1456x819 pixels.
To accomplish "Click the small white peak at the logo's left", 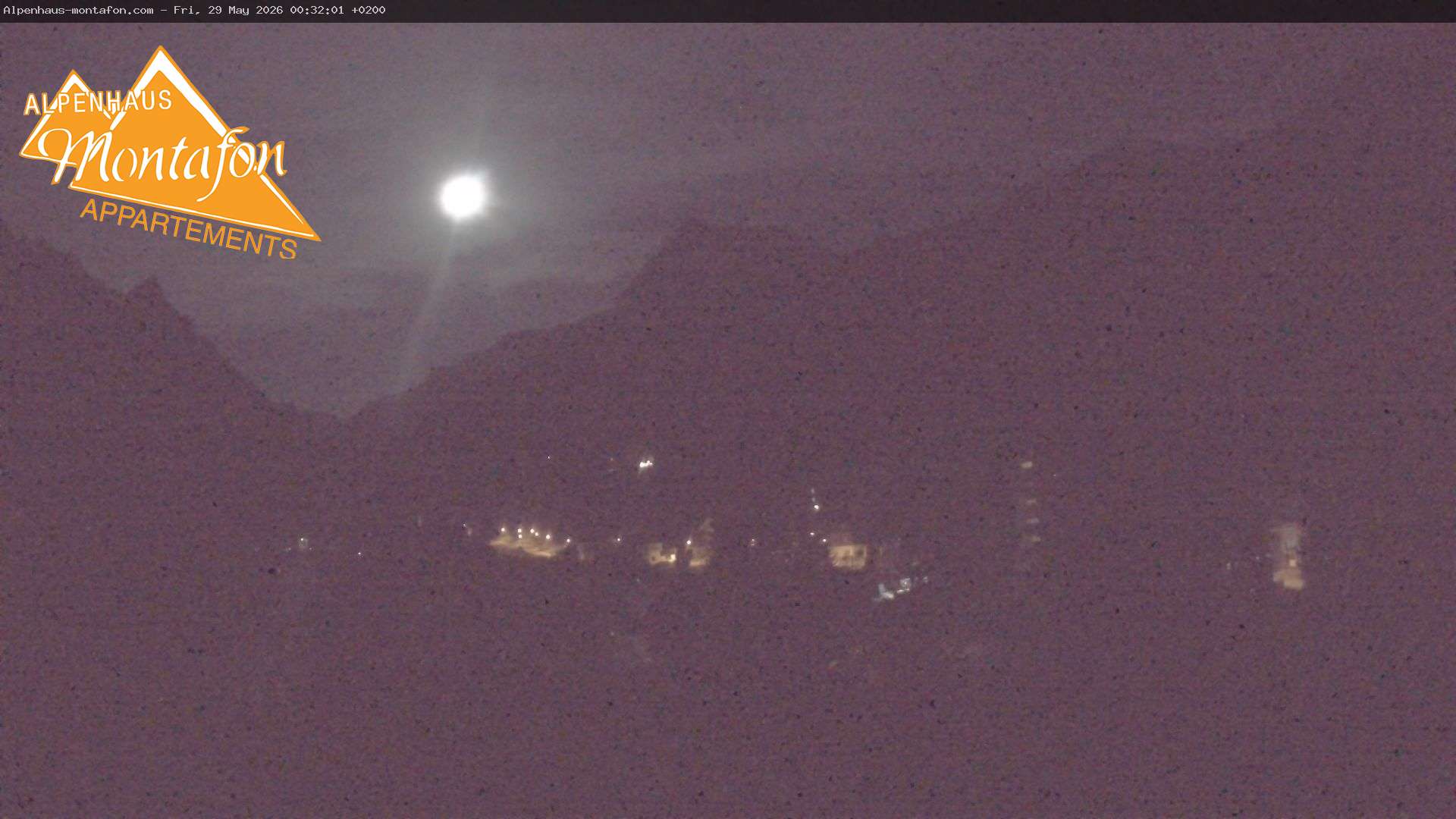I will click(x=74, y=80).
